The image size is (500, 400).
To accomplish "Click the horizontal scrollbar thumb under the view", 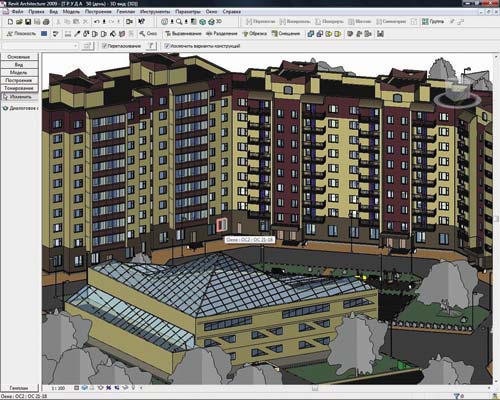I will coord(315,388).
